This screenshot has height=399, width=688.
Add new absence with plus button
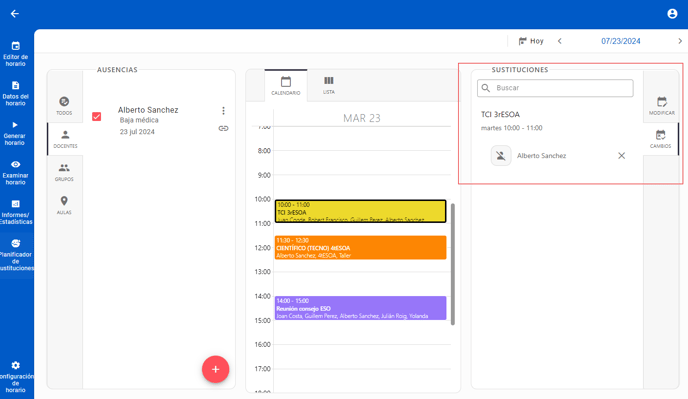(215, 369)
